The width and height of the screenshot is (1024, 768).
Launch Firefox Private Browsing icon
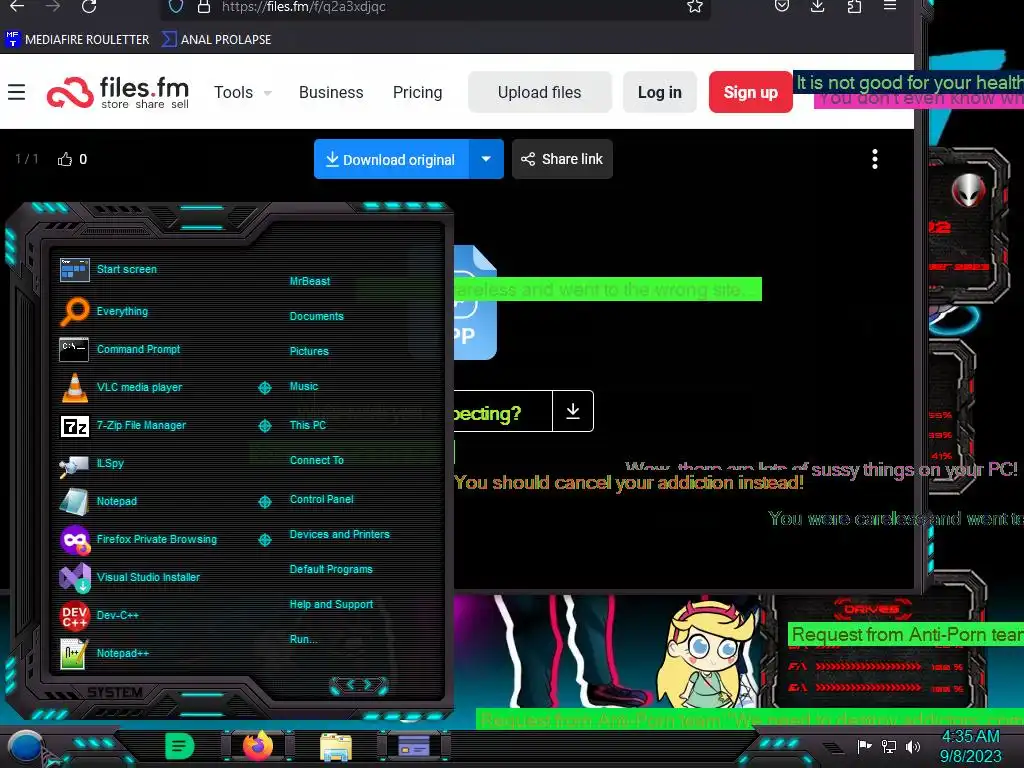(74, 539)
